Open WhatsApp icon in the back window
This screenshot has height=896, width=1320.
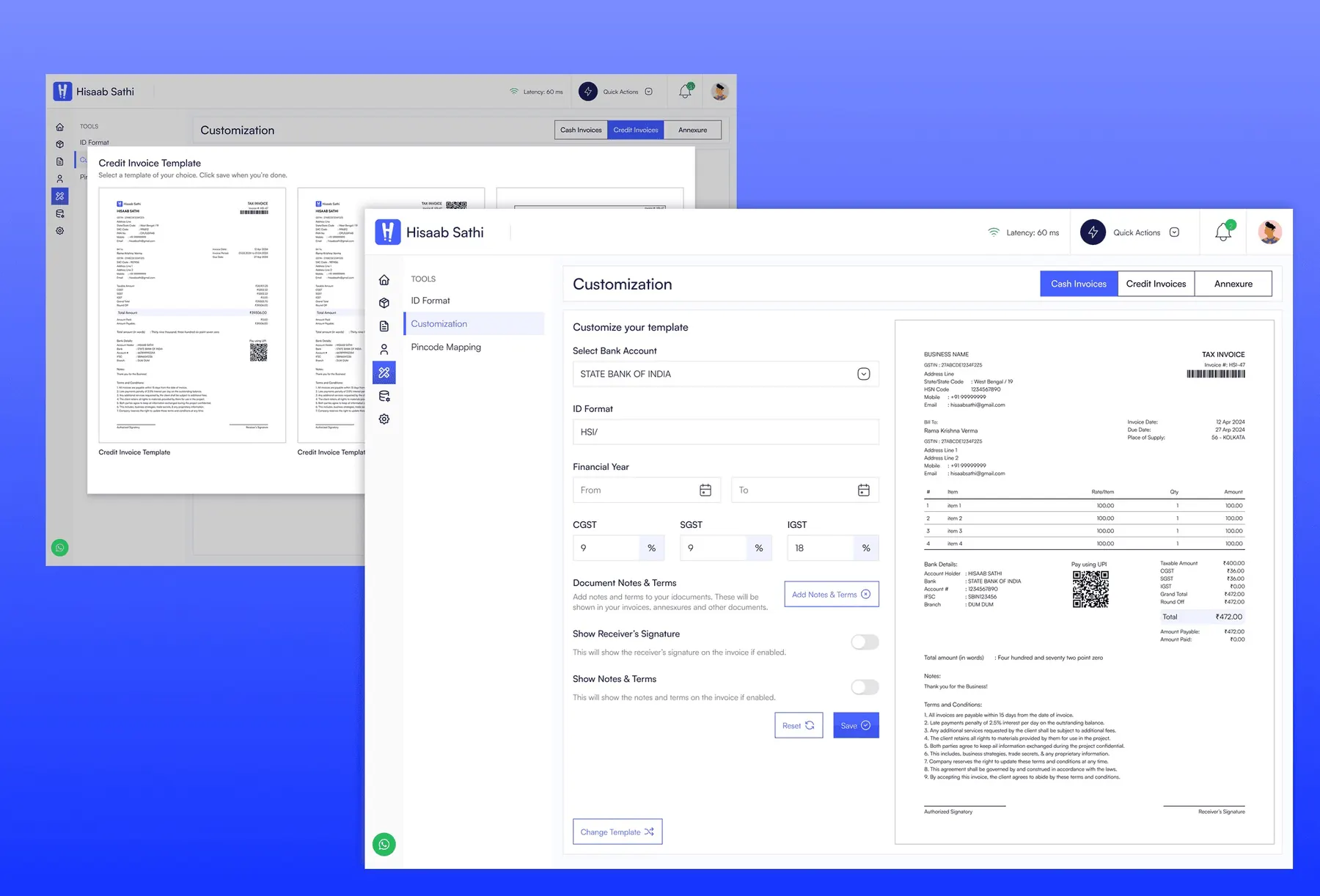(60, 548)
